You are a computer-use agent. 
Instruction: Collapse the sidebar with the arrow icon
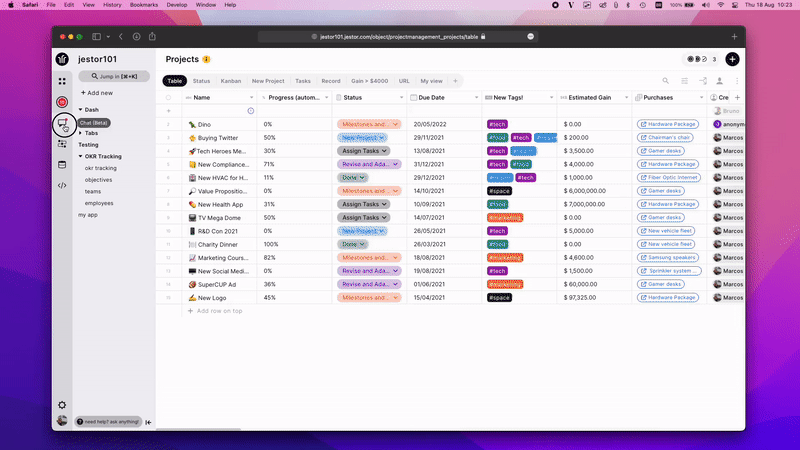pyautogui.click(x=148, y=422)
